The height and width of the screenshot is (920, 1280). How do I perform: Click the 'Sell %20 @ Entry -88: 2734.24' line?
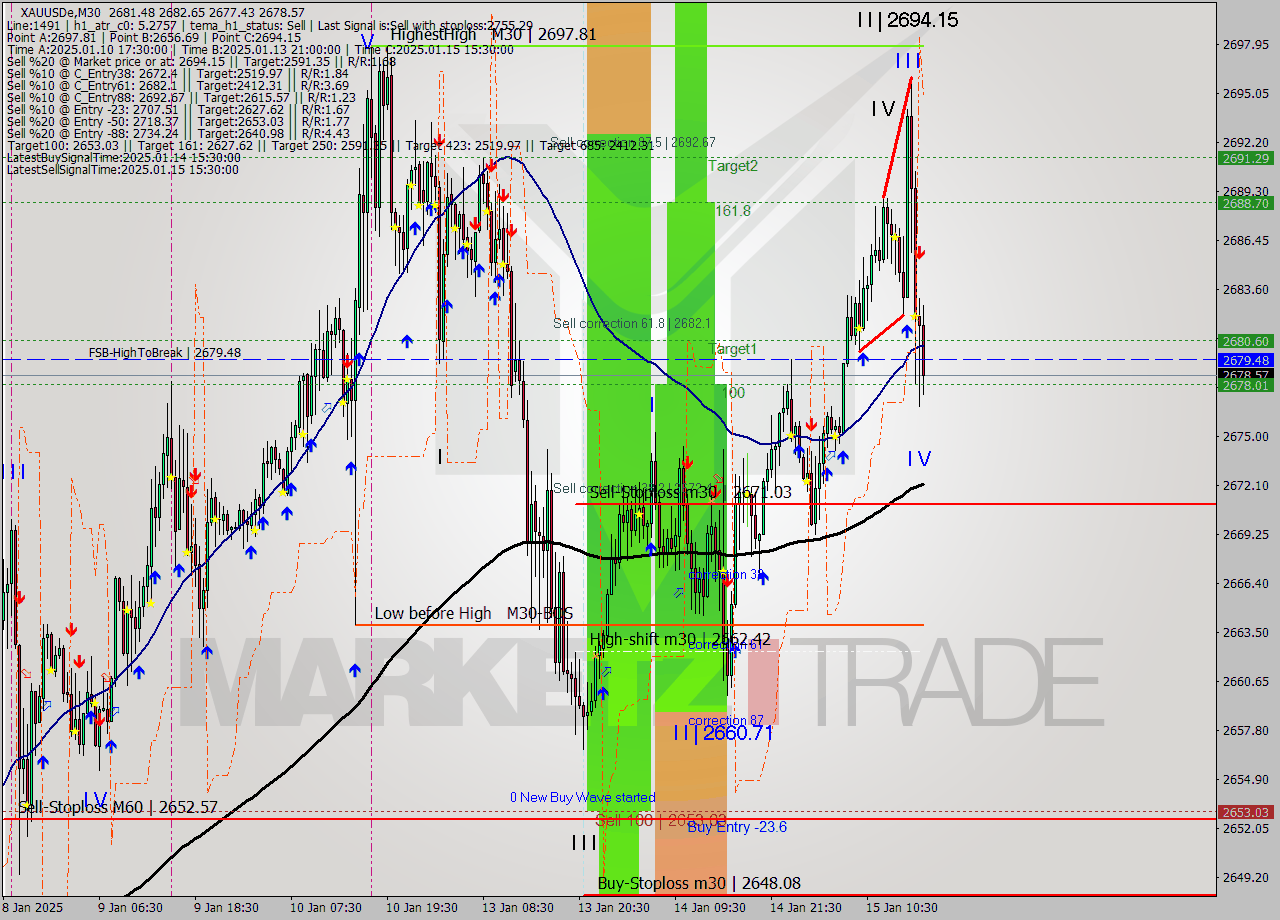click(178, 133)
